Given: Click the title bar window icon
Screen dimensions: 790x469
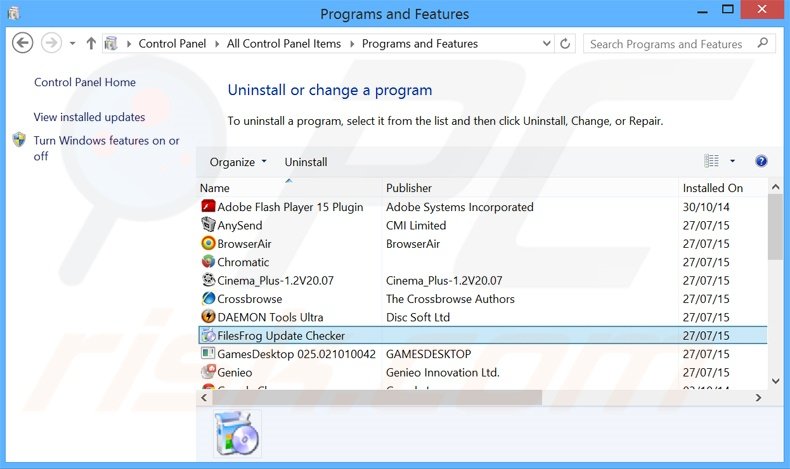Looking at the screenshot, I should click(14, 13).
